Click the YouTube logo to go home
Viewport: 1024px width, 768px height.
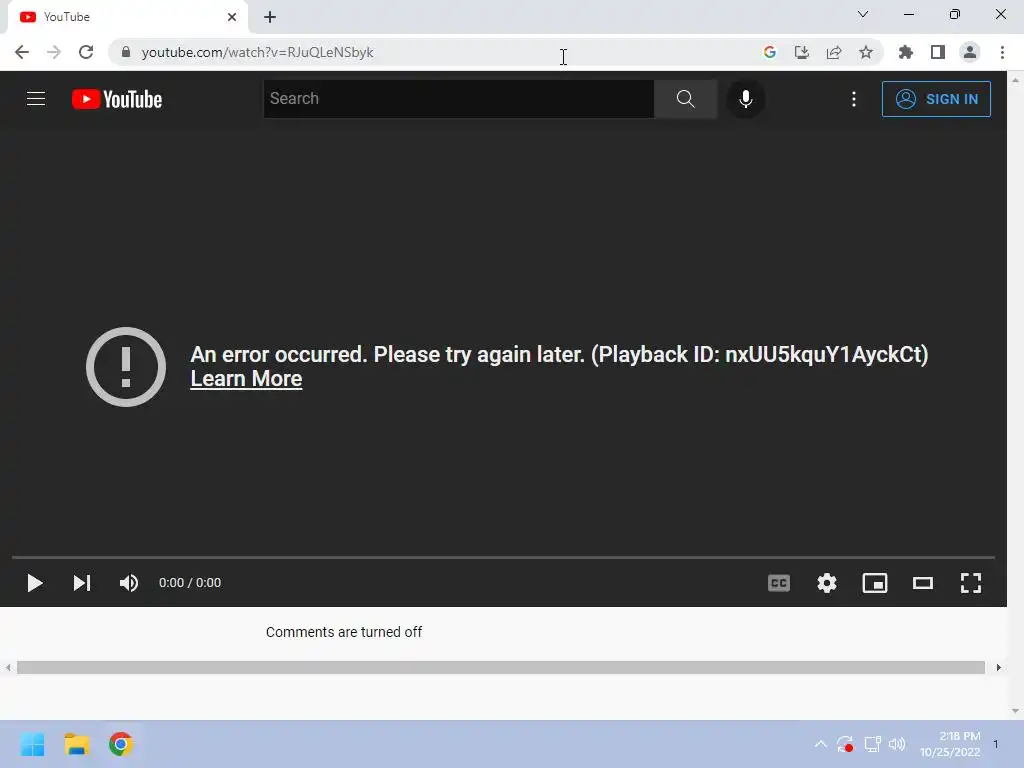click(x=117, y=99)
